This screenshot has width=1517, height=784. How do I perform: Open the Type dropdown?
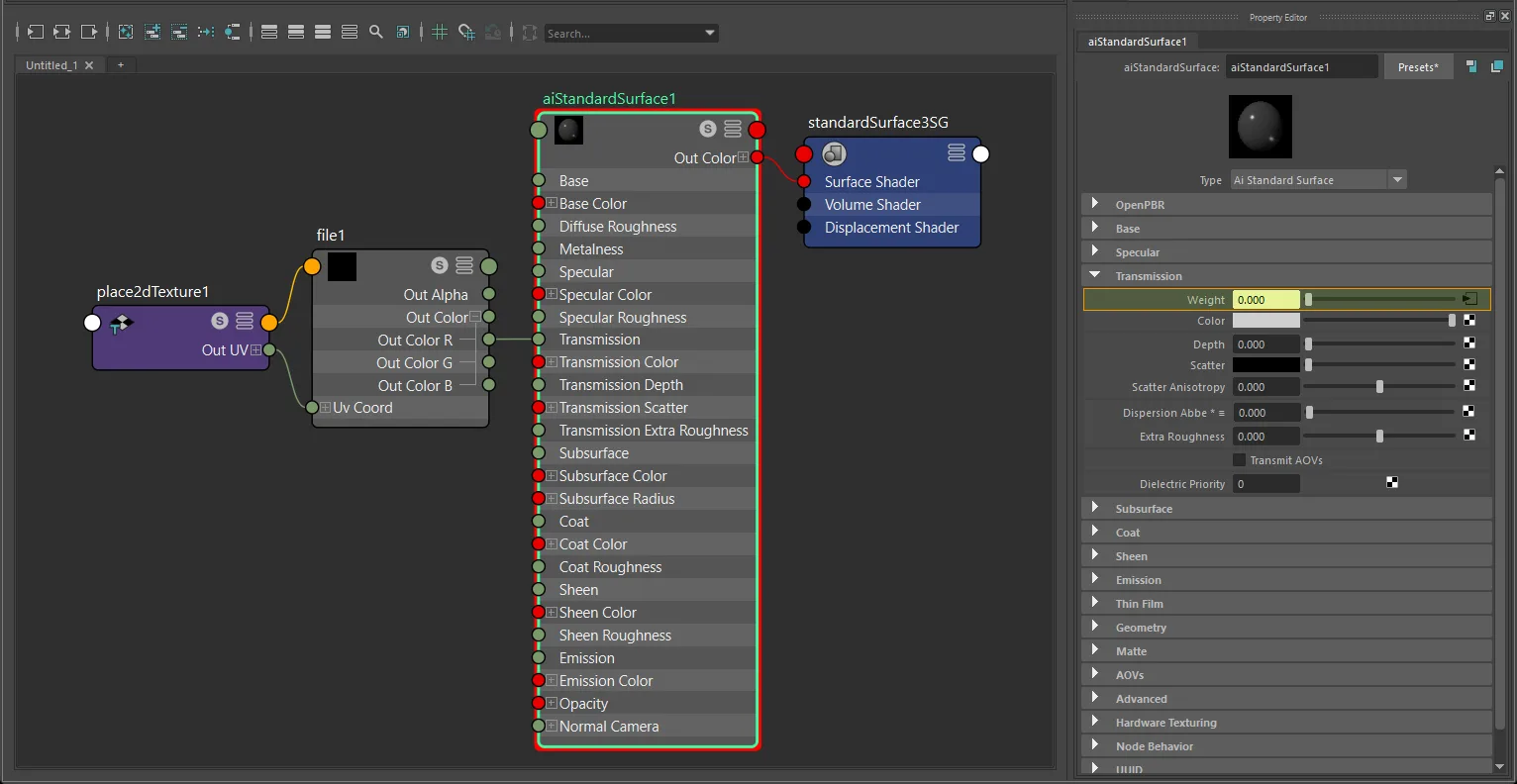[x=1318, y=179]
